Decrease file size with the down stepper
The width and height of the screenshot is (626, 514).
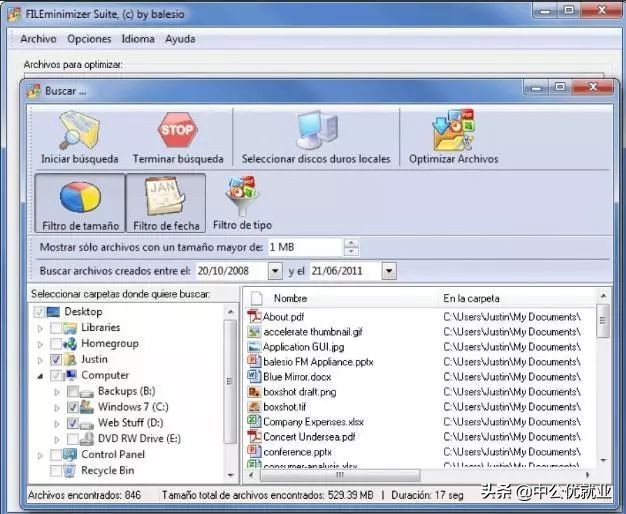click(351, 252)
